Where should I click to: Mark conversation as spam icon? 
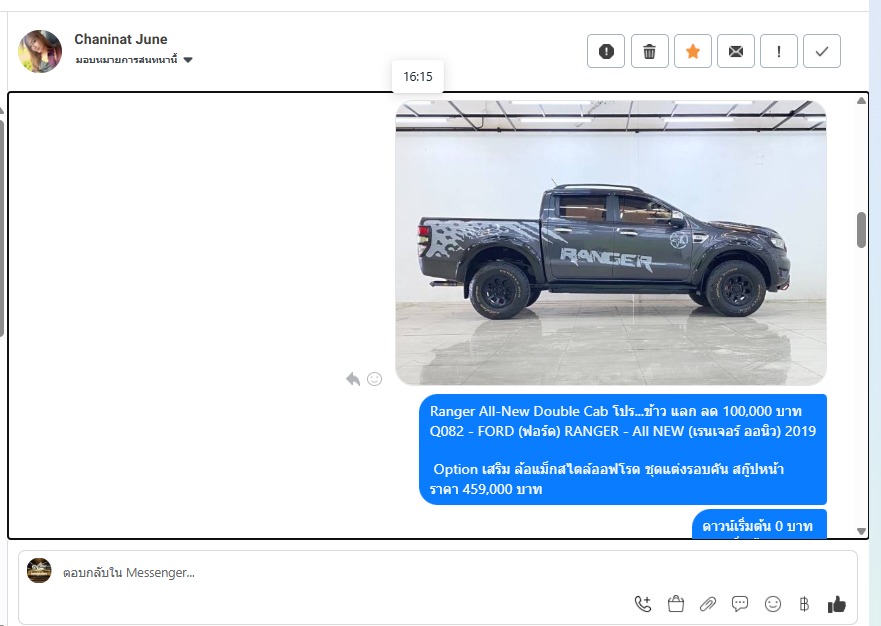coord(606,51)
